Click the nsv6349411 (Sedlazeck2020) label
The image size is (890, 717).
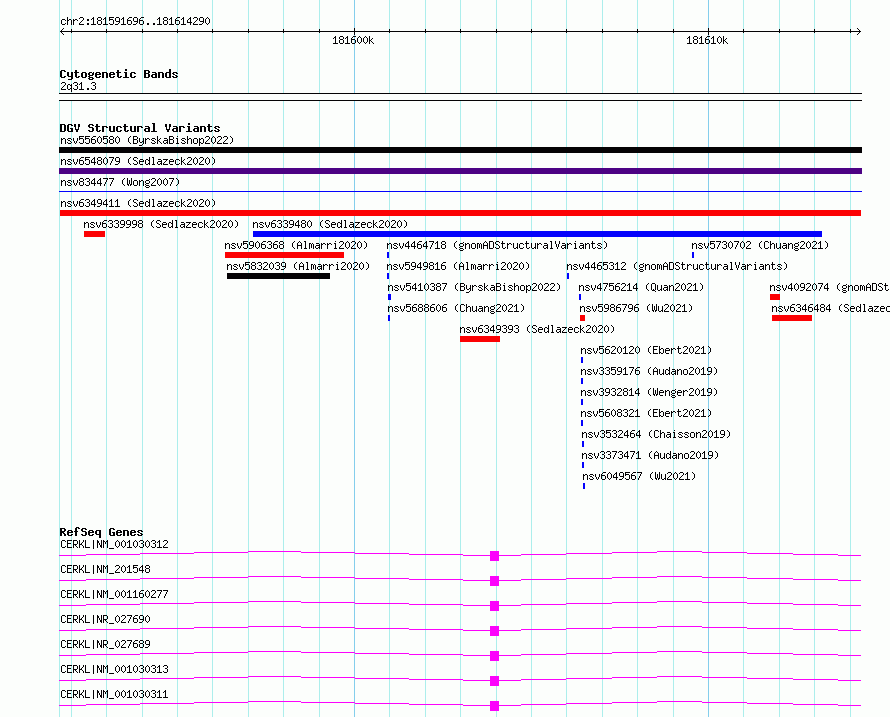(x=138, y=203)
